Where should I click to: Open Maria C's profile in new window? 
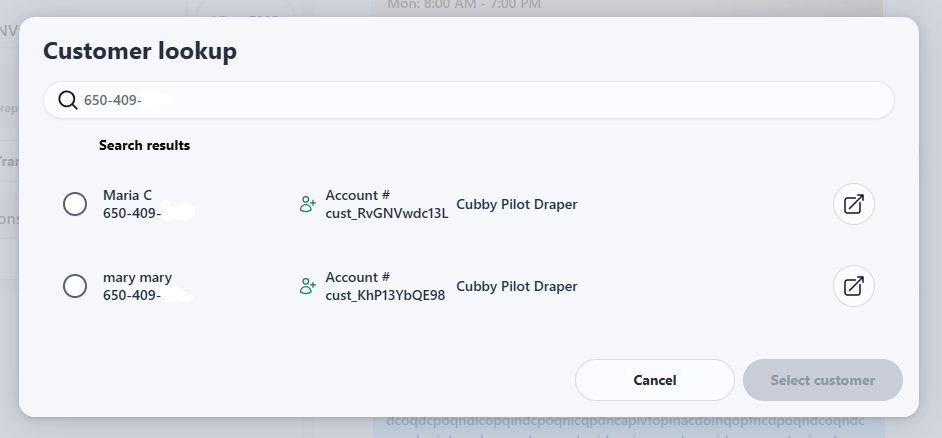854,204
